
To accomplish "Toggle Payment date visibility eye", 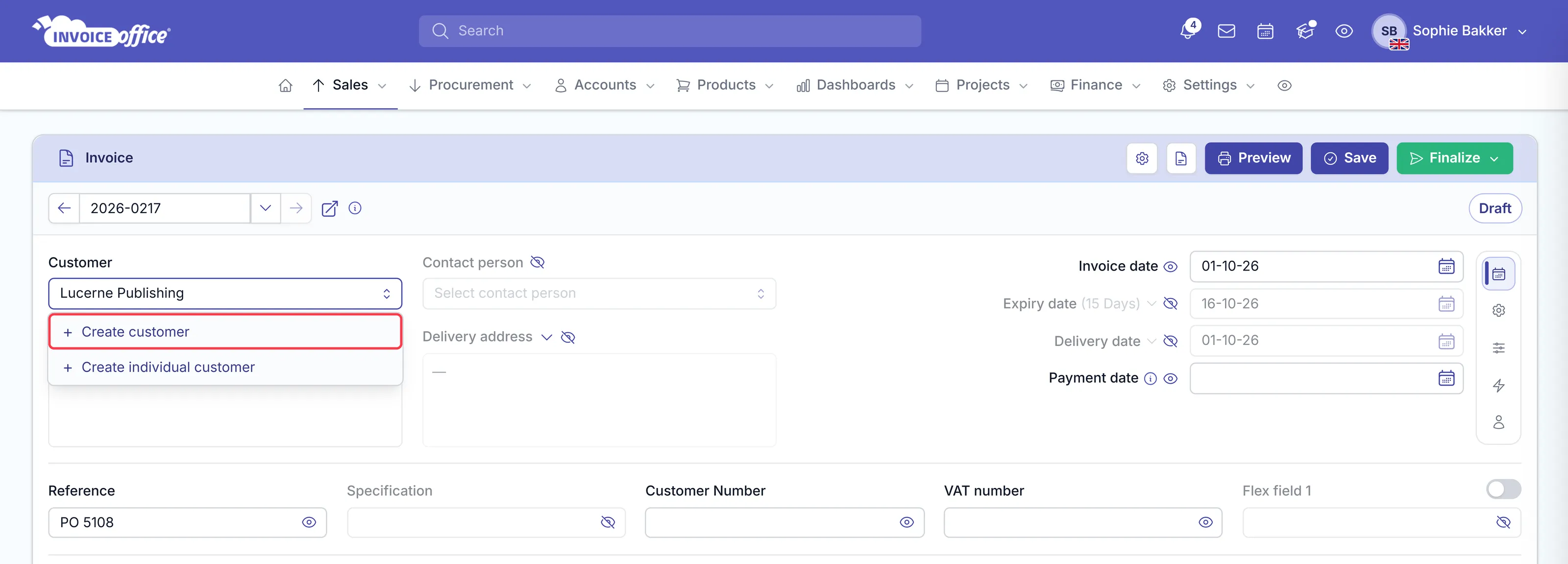I will pos(1170,378).
